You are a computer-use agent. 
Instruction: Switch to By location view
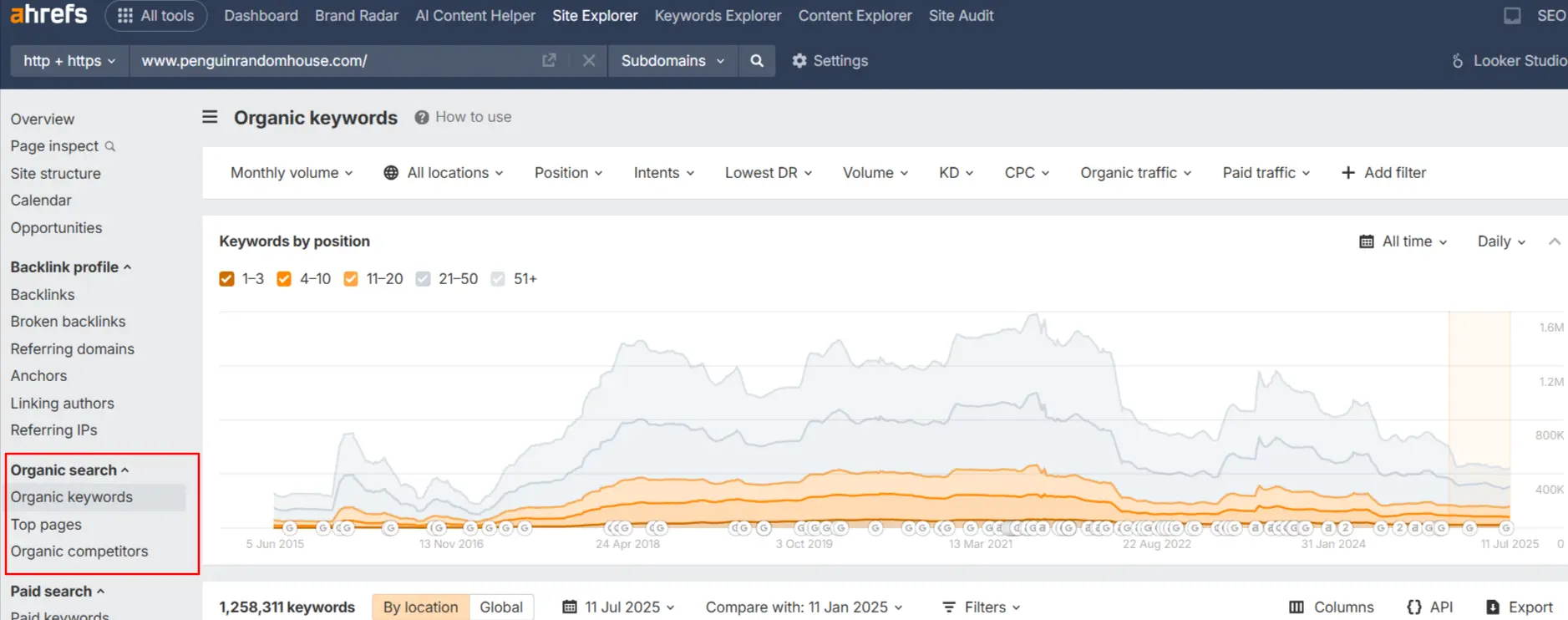pos(421,607)
